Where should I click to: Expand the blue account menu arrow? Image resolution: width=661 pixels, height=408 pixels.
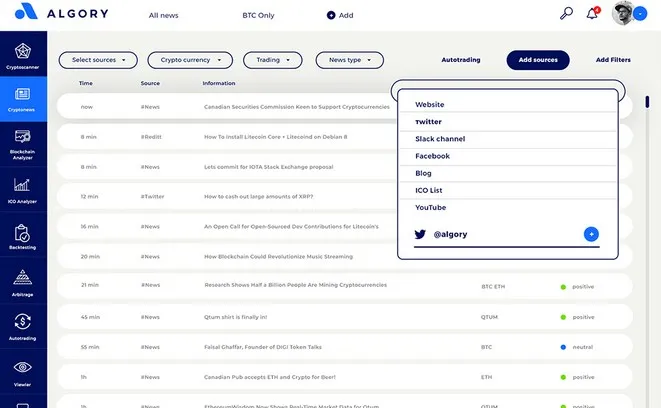click(x=640, y=14)
